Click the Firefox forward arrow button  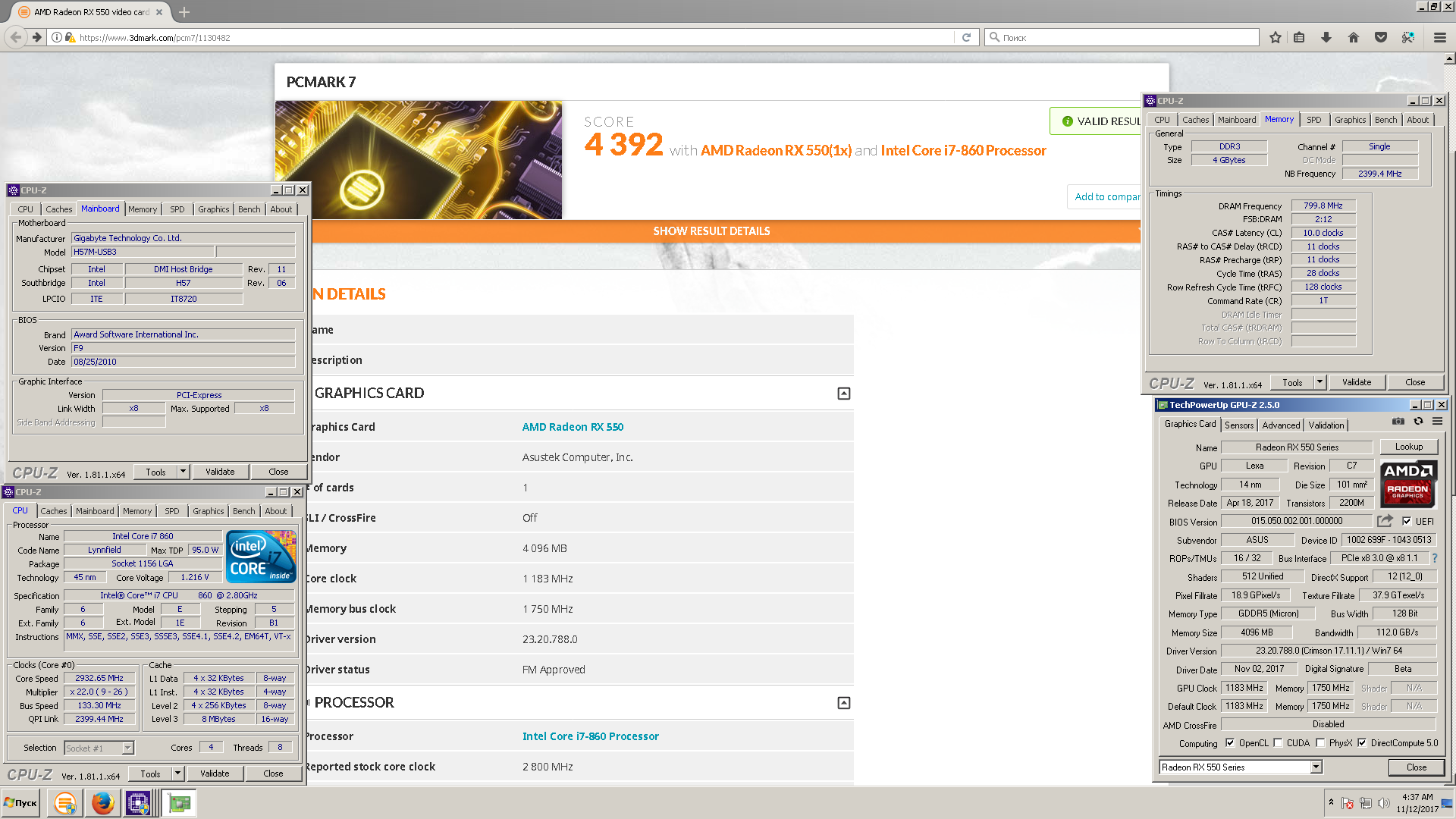[36, 37]
